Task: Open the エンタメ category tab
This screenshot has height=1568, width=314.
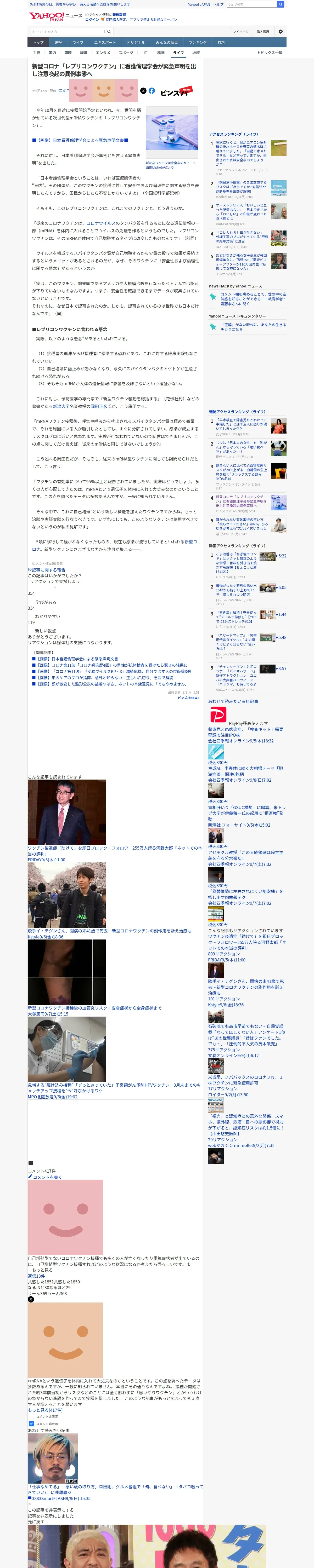Action: click(103, 53)
